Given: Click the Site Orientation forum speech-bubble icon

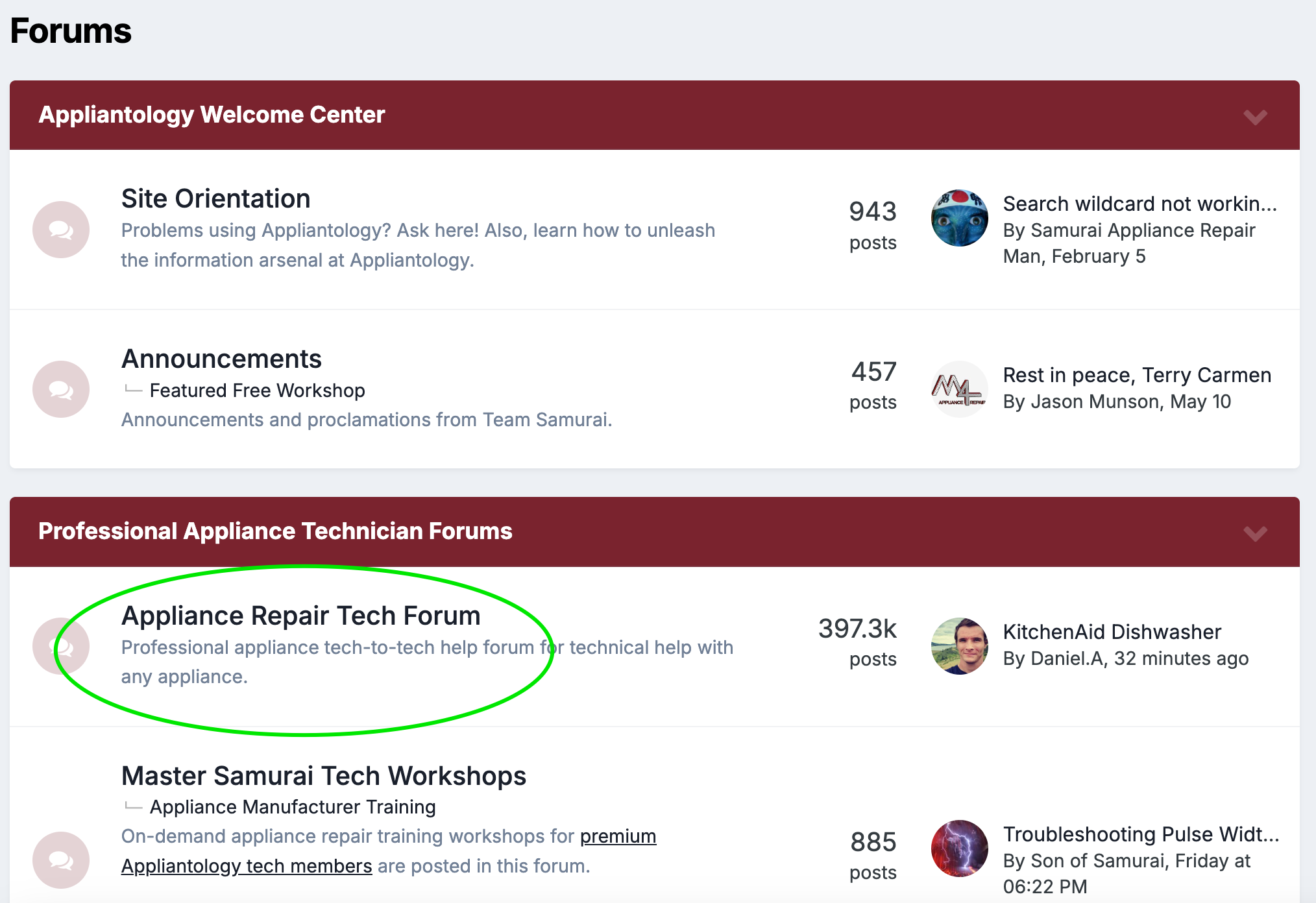Looking at the screenshot, I should click(x=61, y=230).
